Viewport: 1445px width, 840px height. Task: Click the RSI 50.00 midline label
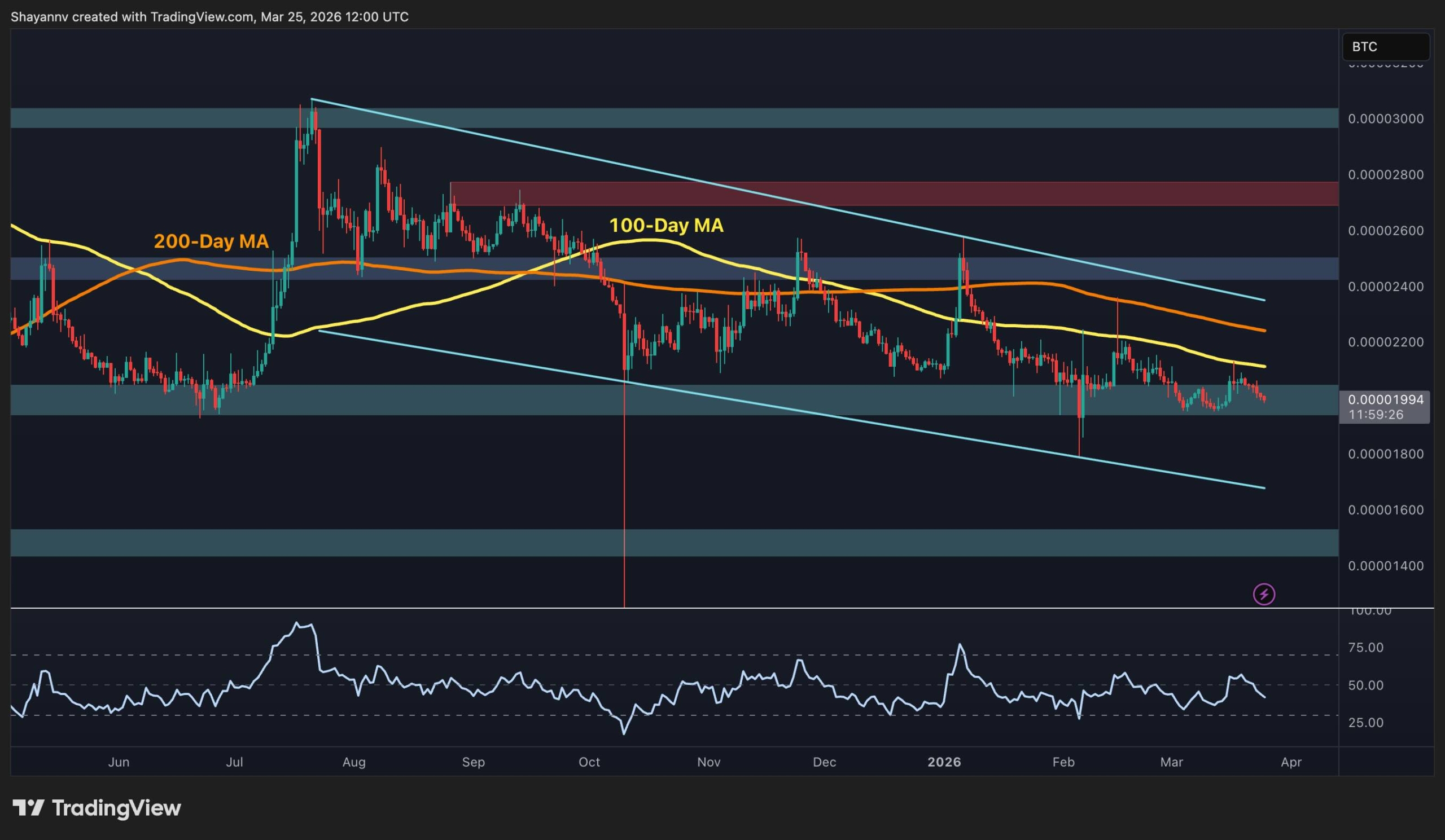tap(1365, 685)
